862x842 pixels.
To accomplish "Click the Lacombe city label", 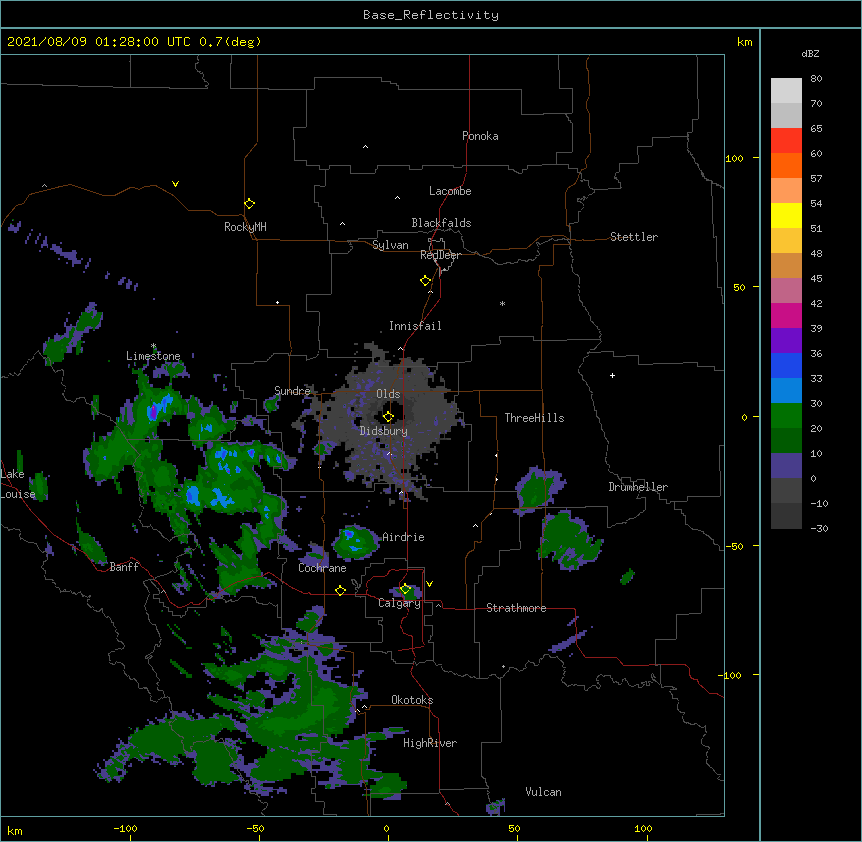I will pos(450,191).
